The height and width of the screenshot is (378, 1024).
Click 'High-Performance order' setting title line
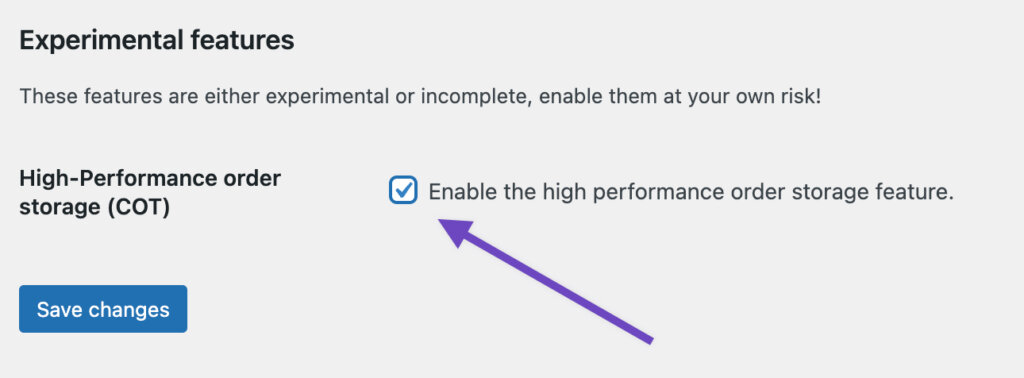(x=150, y=178)
